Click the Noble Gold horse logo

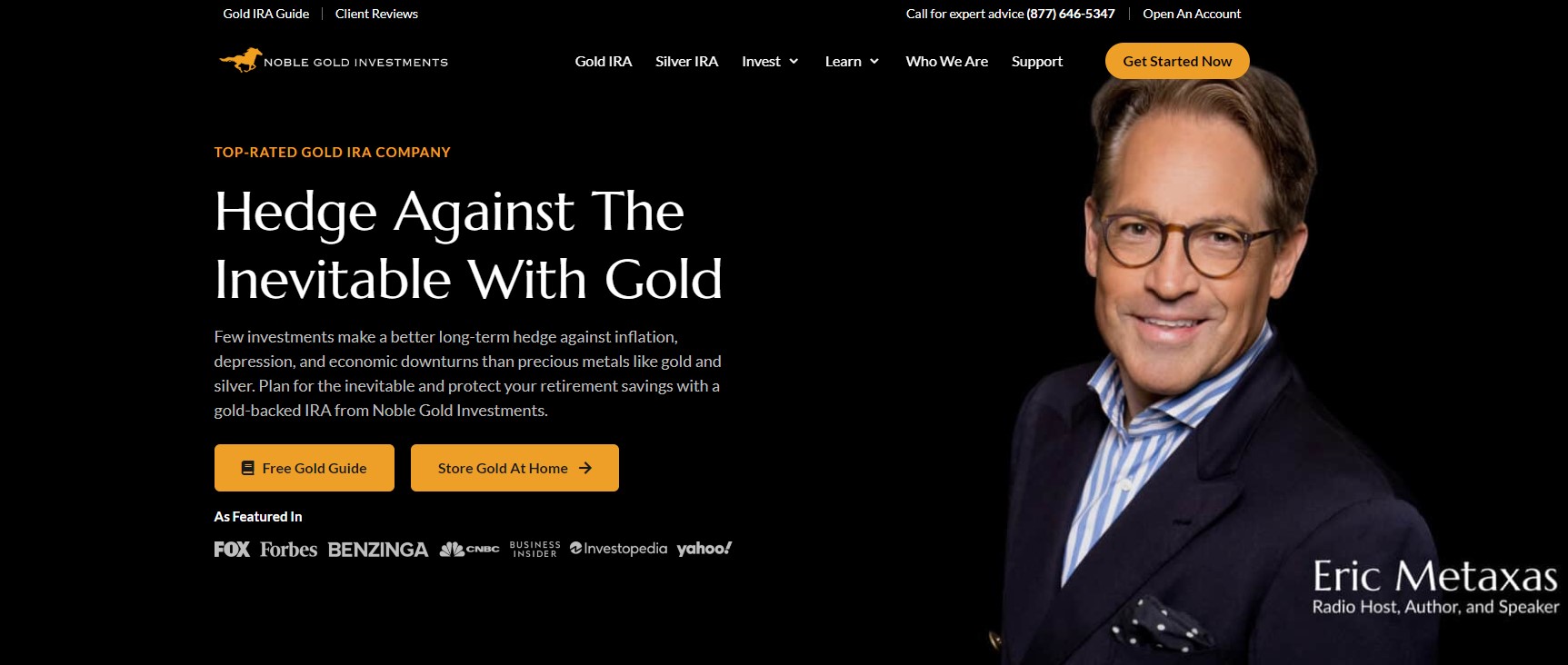point(241,61)
